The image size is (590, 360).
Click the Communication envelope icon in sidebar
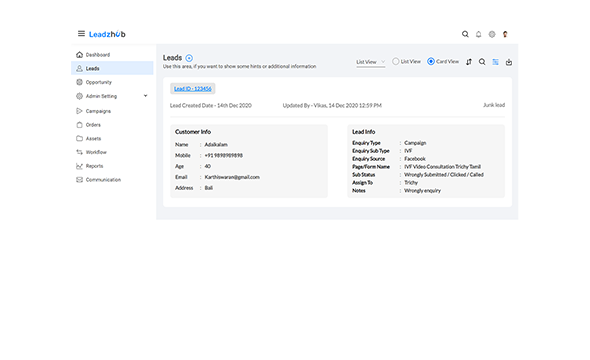[79, 179]
